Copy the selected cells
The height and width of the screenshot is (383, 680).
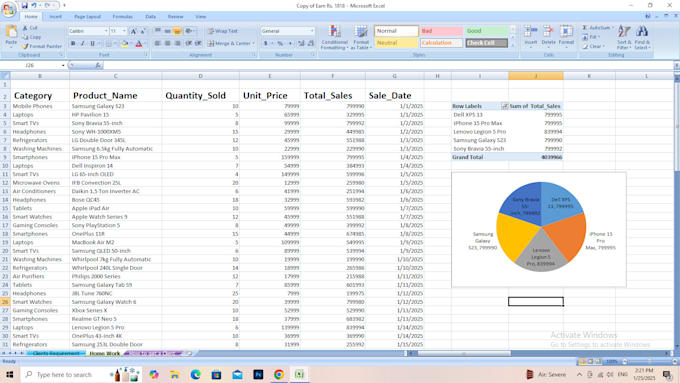click(x=32, y=37)
